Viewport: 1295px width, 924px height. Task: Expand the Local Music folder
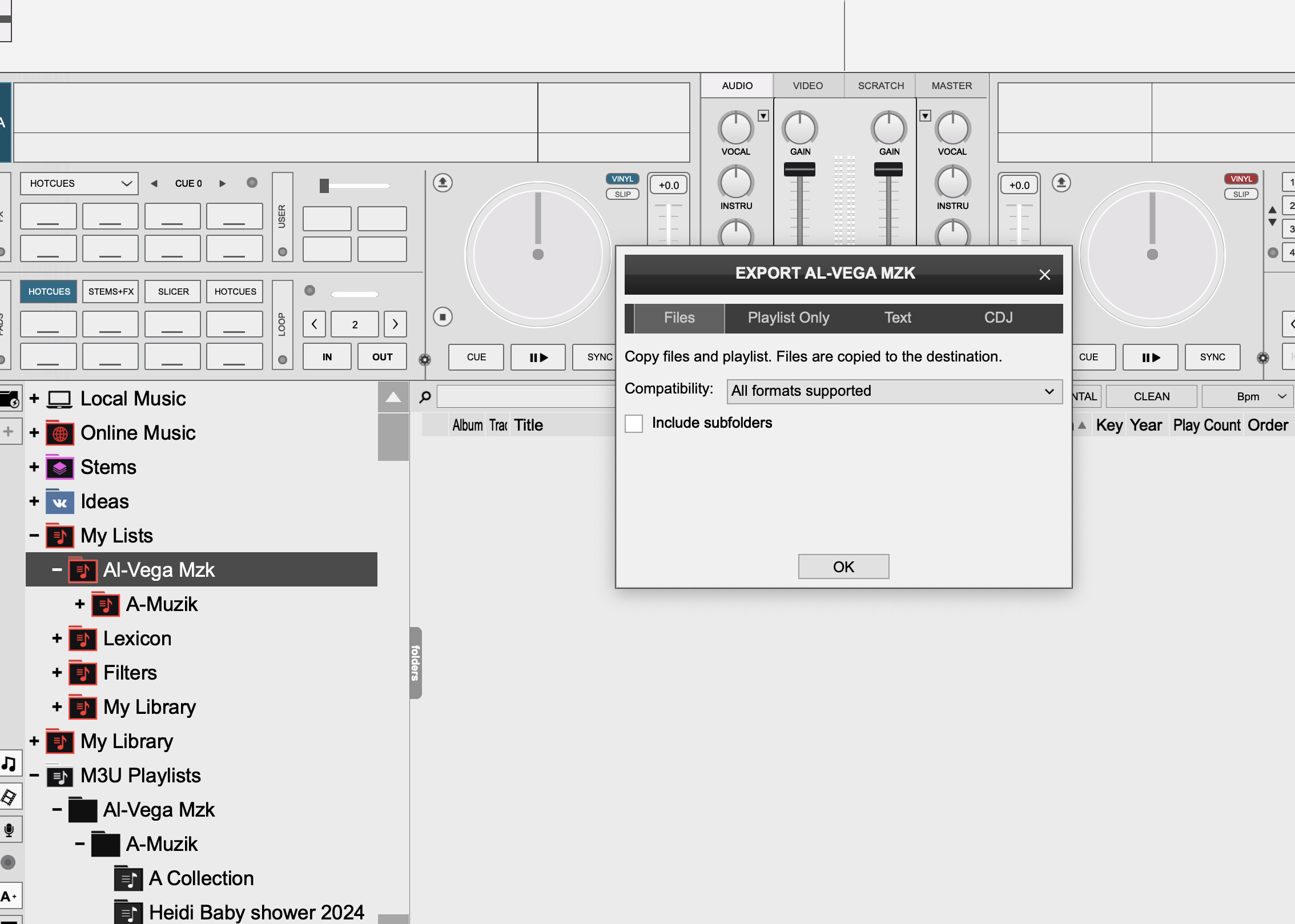click(34, 399)
